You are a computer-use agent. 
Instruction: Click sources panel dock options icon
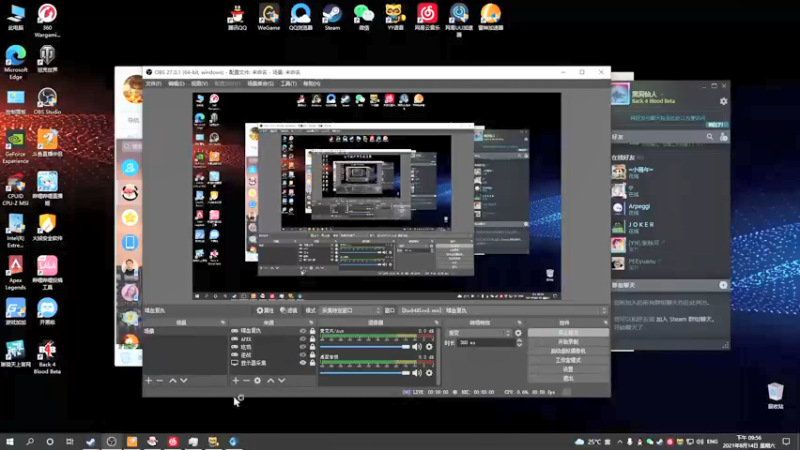pos(311,322)
